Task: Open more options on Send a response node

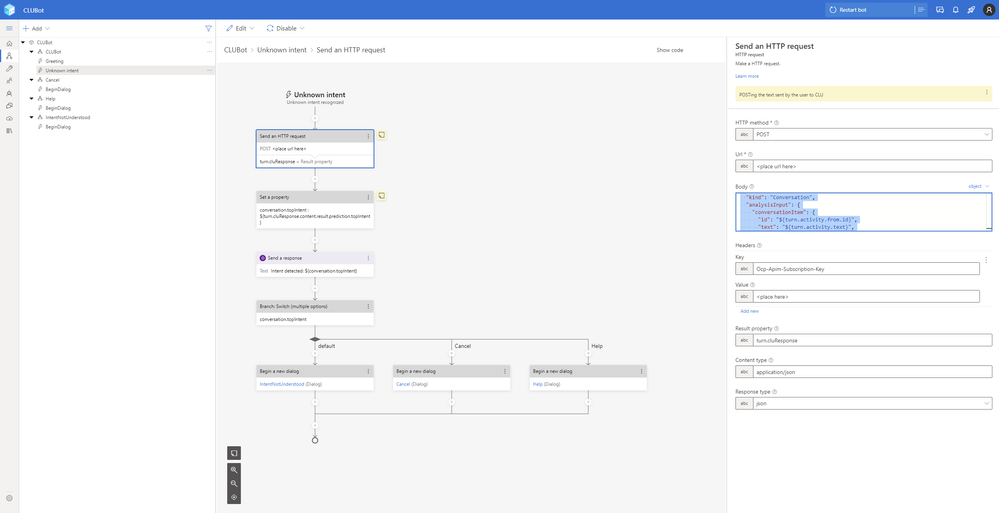Action: point(368,258)
